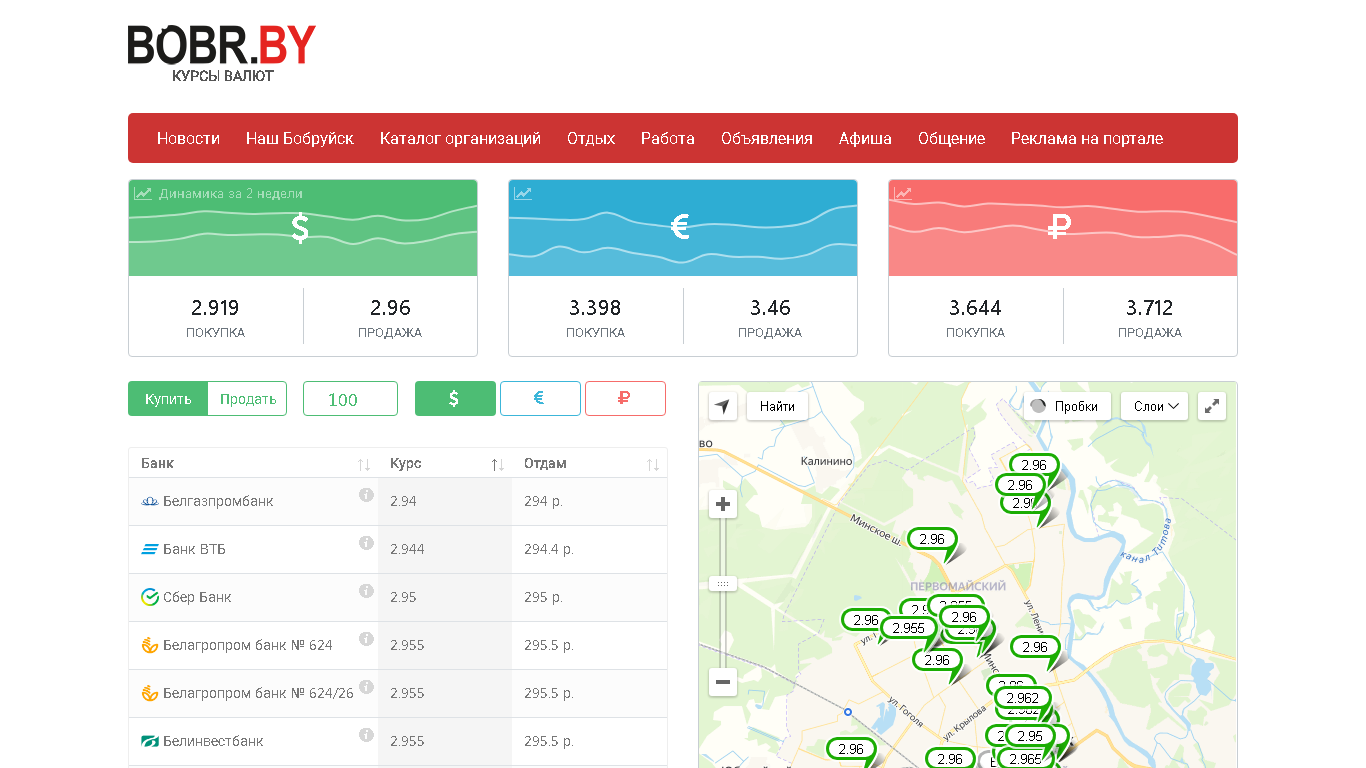Open the Сбер Банк link

coord(197,597)
